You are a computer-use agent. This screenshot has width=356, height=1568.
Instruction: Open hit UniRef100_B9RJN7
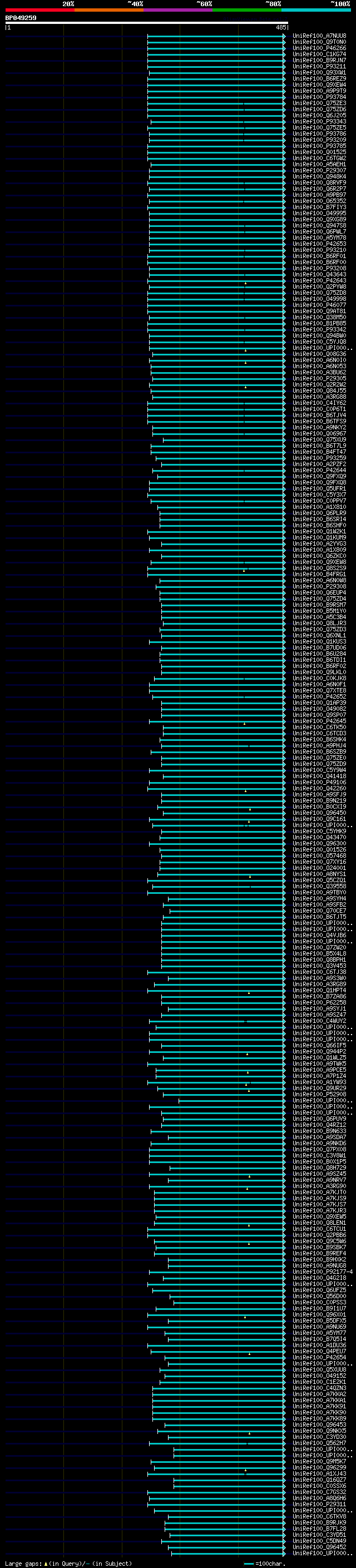coord(319,60)
